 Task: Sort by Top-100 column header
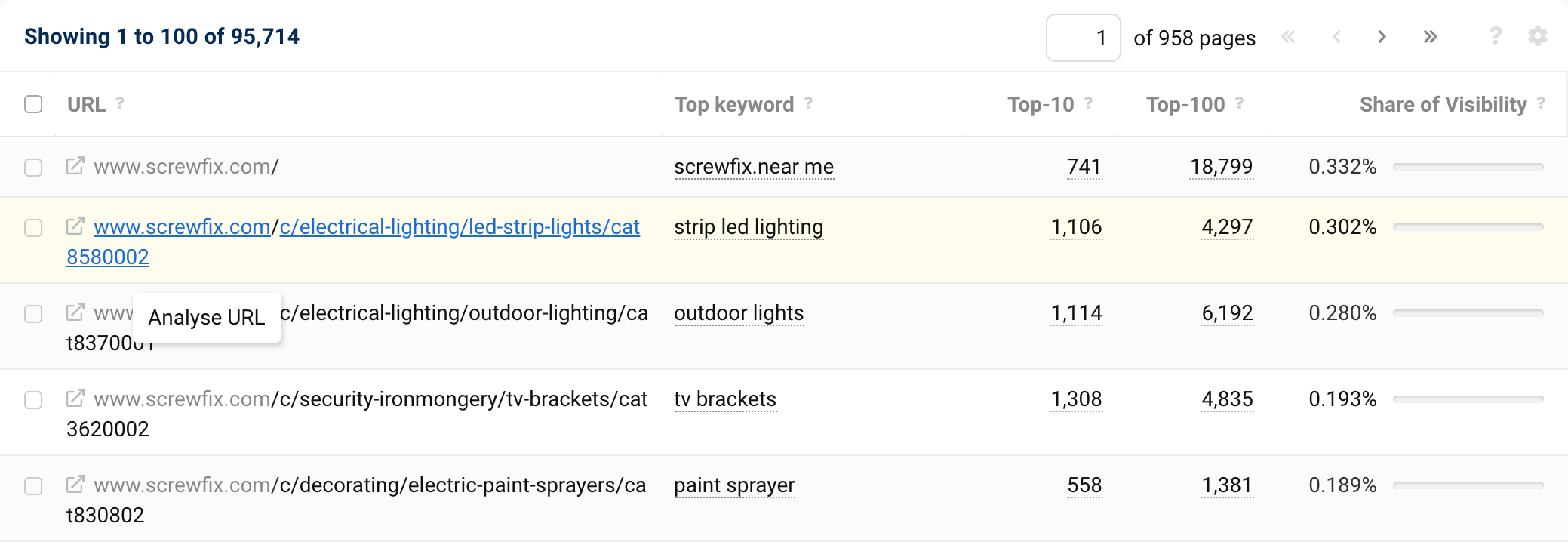1185,104
